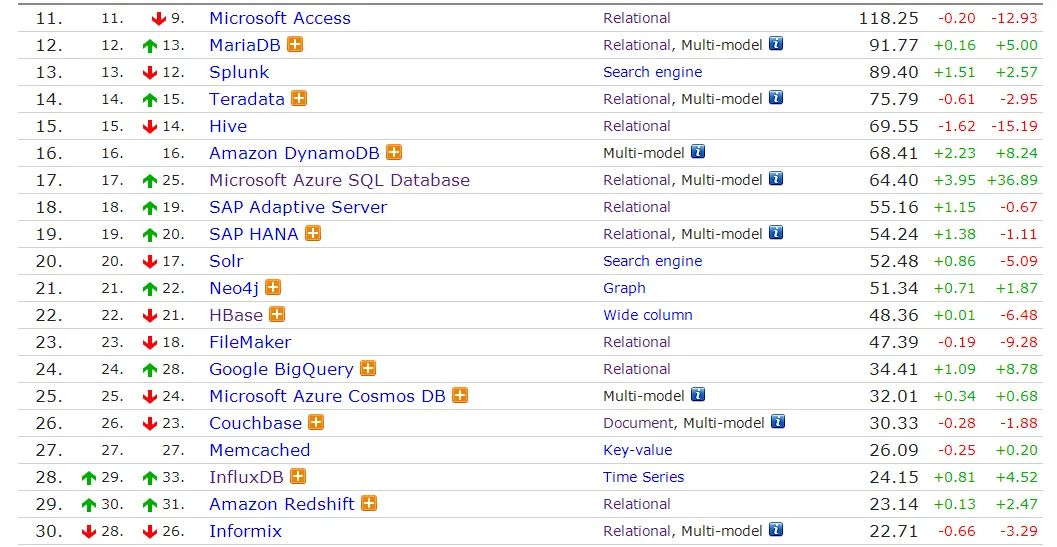Screen dimensions: 1057x547
Task: Open the Memcached link
Action: pos(260,450)
